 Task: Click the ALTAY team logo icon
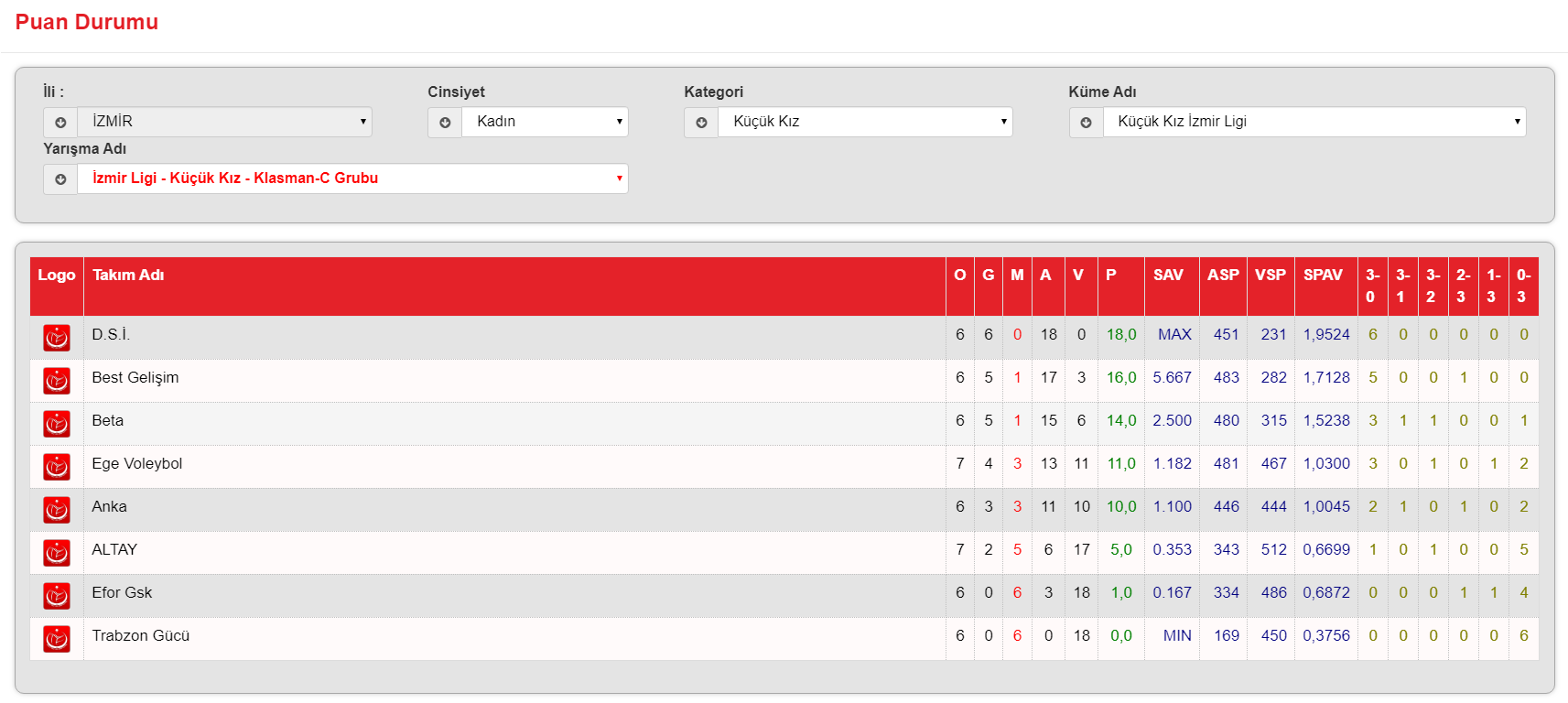pos(57,553)
